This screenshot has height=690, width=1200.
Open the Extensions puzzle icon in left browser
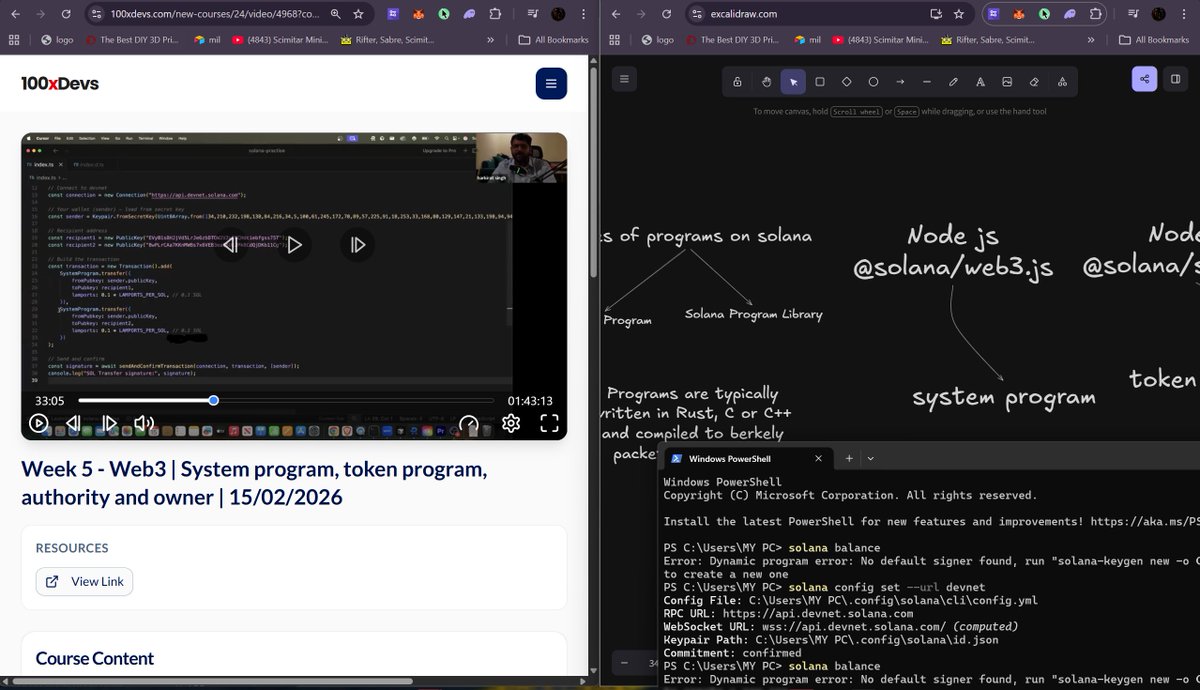pos(495,15)
